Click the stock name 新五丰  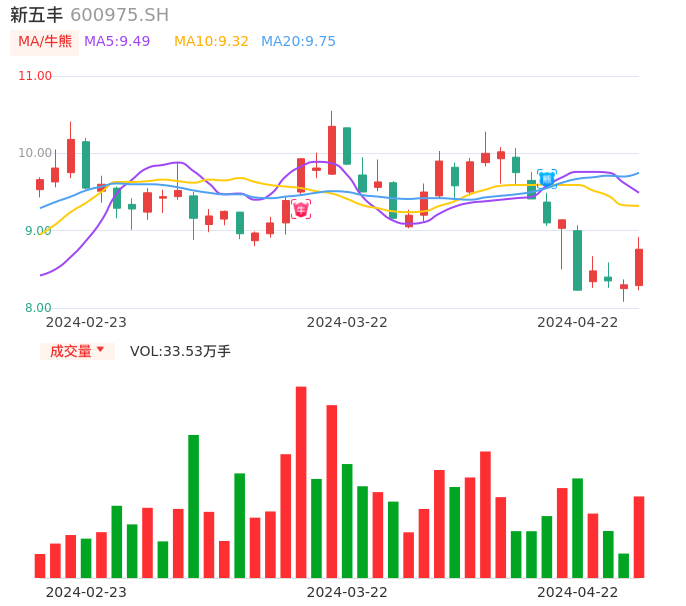[x=36, y=15]
